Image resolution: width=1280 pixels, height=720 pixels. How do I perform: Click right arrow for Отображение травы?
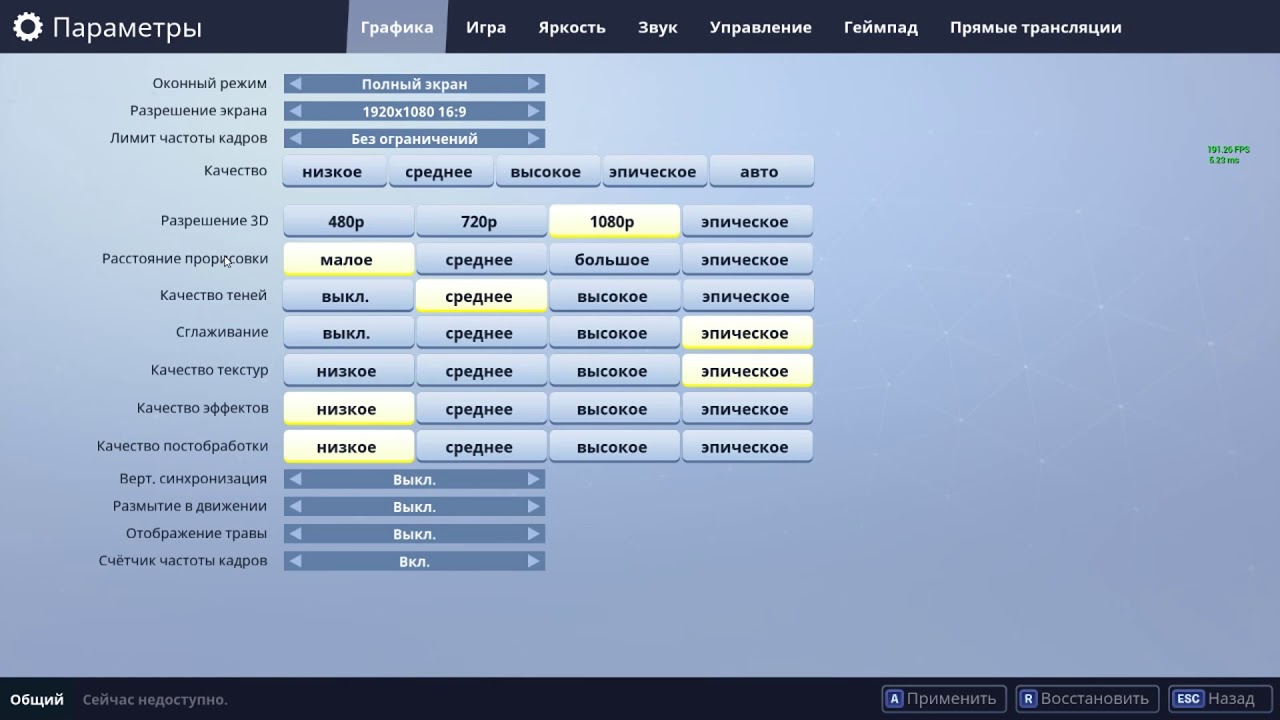[x=534, y=533]
